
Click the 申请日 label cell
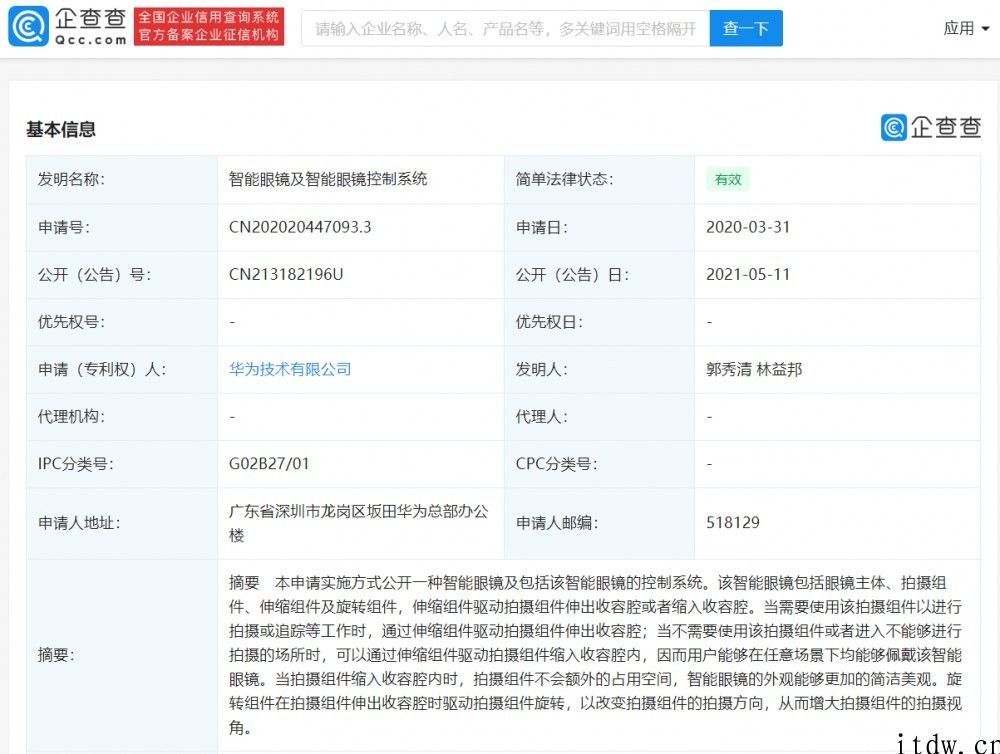(599, 227)
